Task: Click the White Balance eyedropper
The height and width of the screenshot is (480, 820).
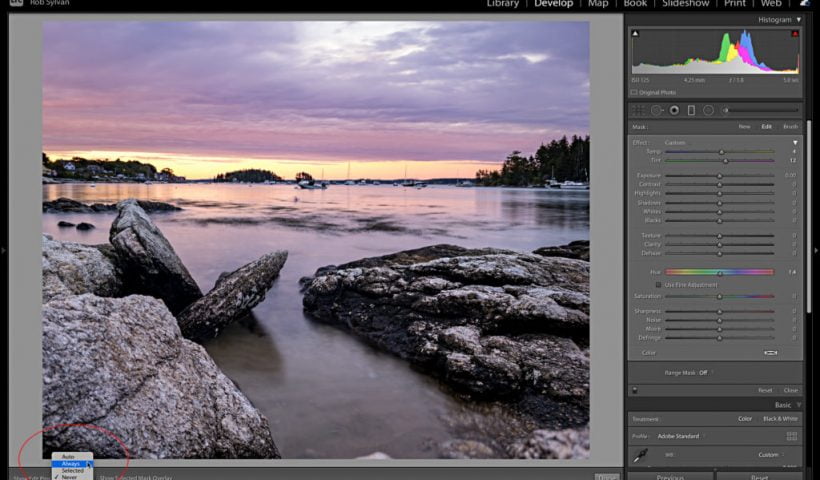Action: [640, 455]
